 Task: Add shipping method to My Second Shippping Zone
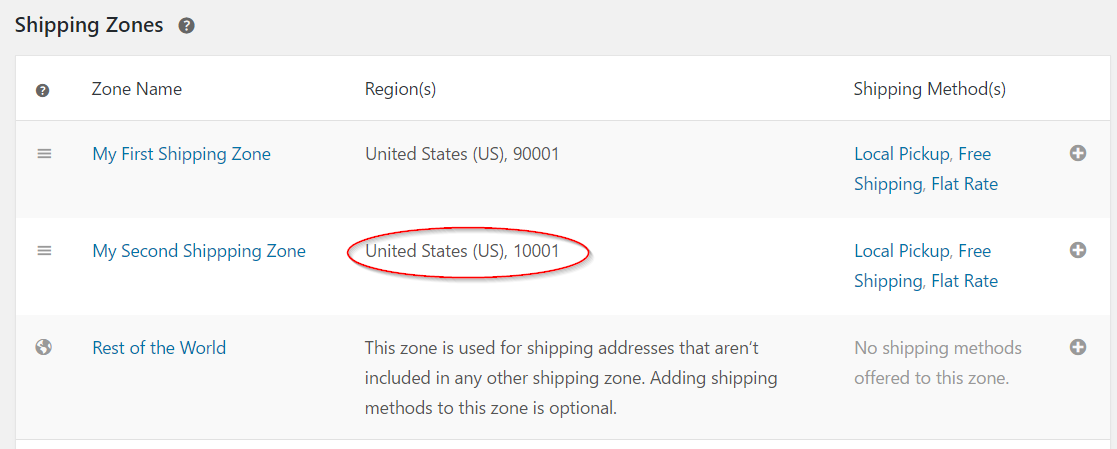coord(1078,250)
